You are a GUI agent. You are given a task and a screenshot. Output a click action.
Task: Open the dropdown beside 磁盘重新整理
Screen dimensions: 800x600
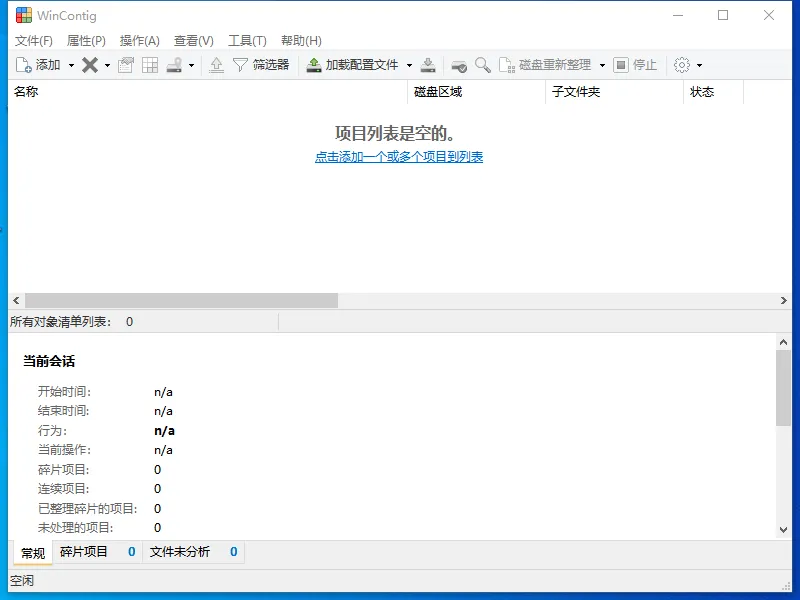[x=601, y=64]
